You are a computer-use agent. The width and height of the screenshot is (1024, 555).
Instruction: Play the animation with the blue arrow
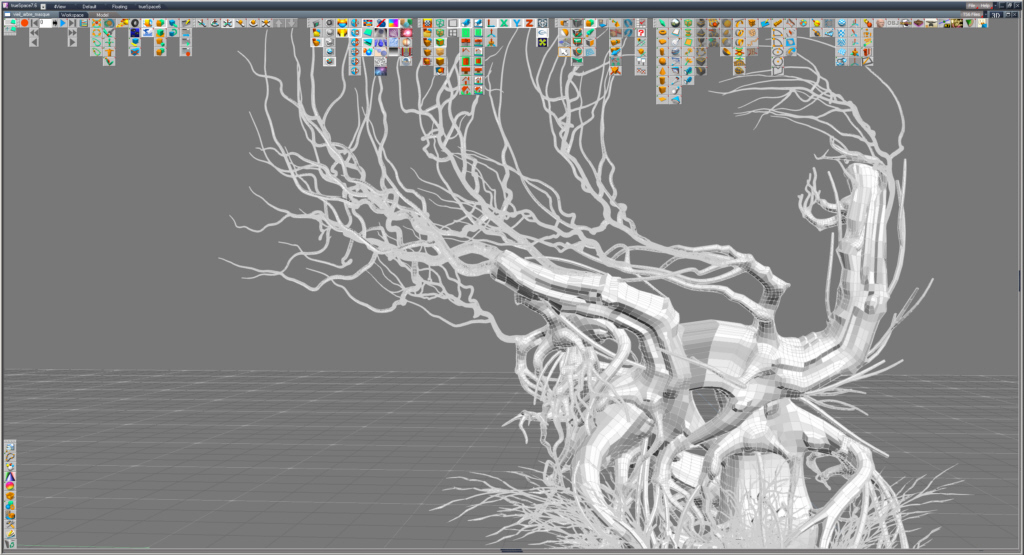63,23
